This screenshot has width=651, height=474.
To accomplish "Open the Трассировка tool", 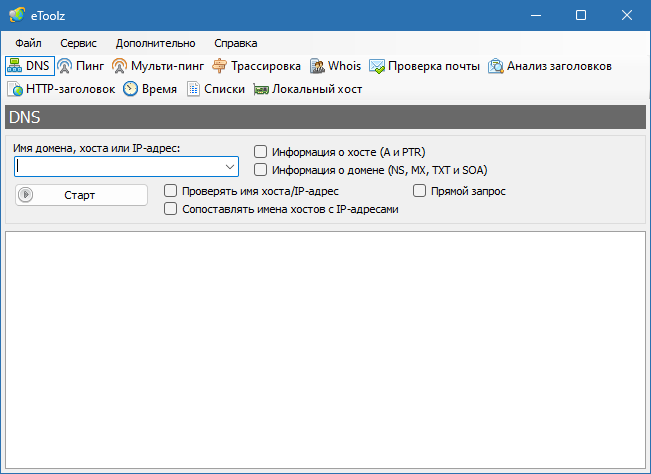I will (x=256, y=66).
